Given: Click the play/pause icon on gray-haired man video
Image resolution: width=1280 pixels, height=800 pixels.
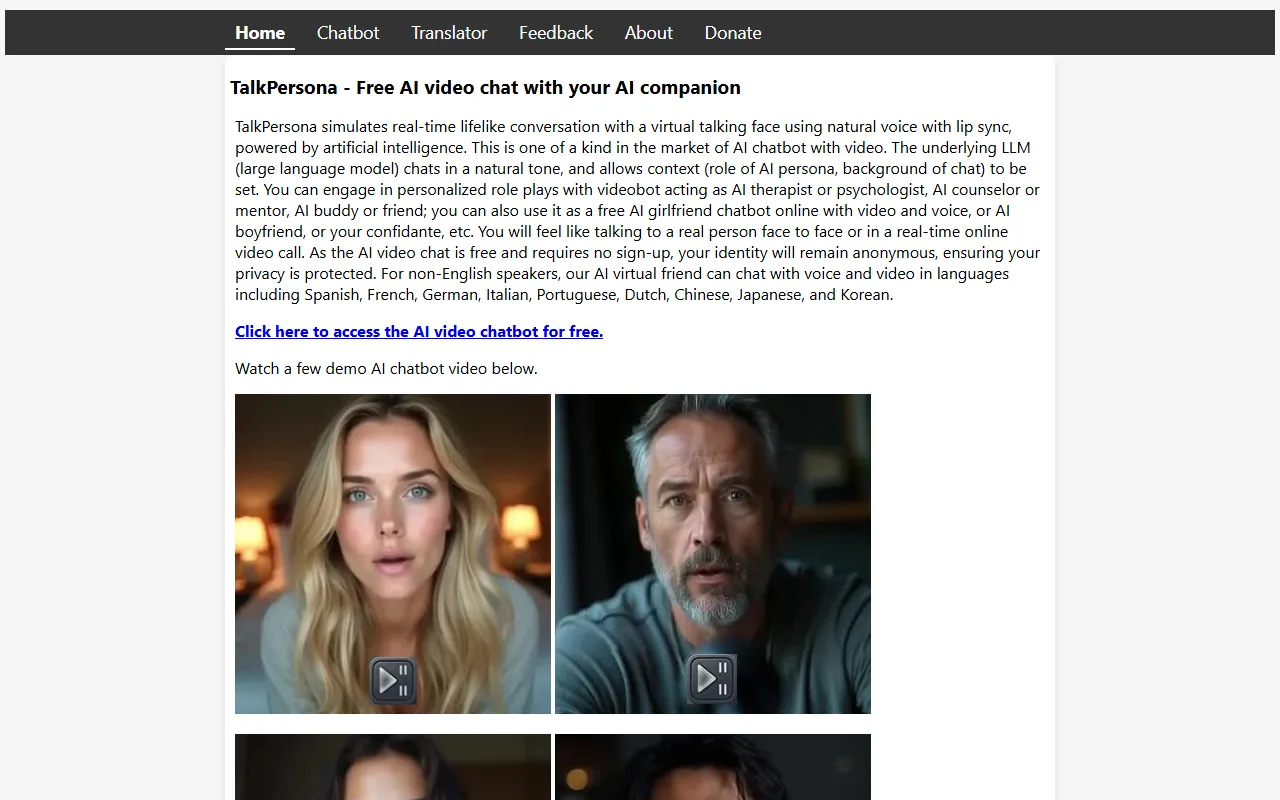Looking at the screenshot, I should click(712, 679).
